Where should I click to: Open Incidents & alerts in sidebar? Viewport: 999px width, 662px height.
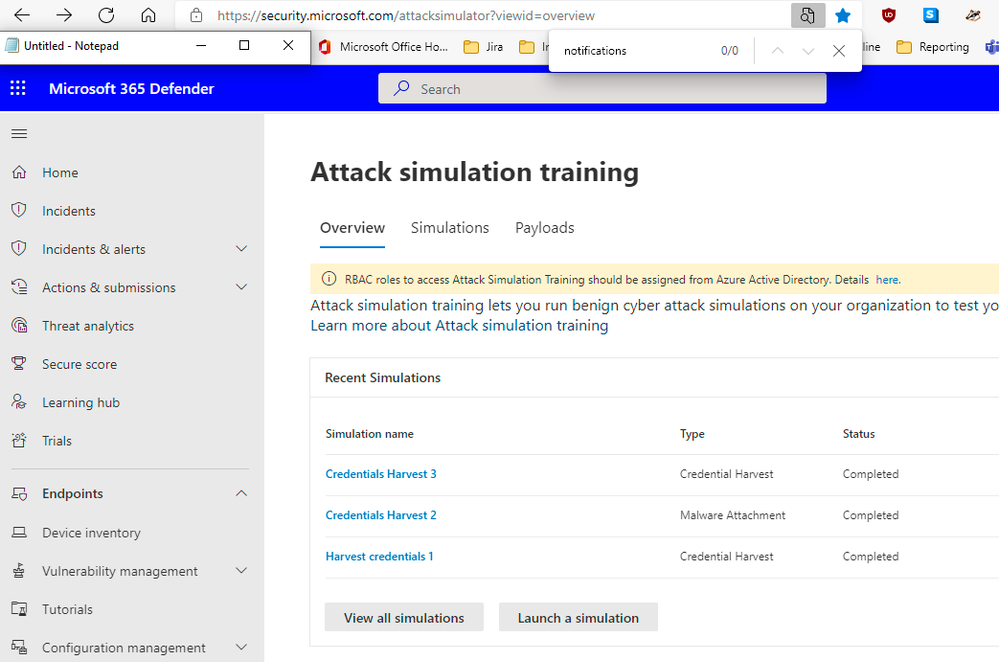coord(94,249)
